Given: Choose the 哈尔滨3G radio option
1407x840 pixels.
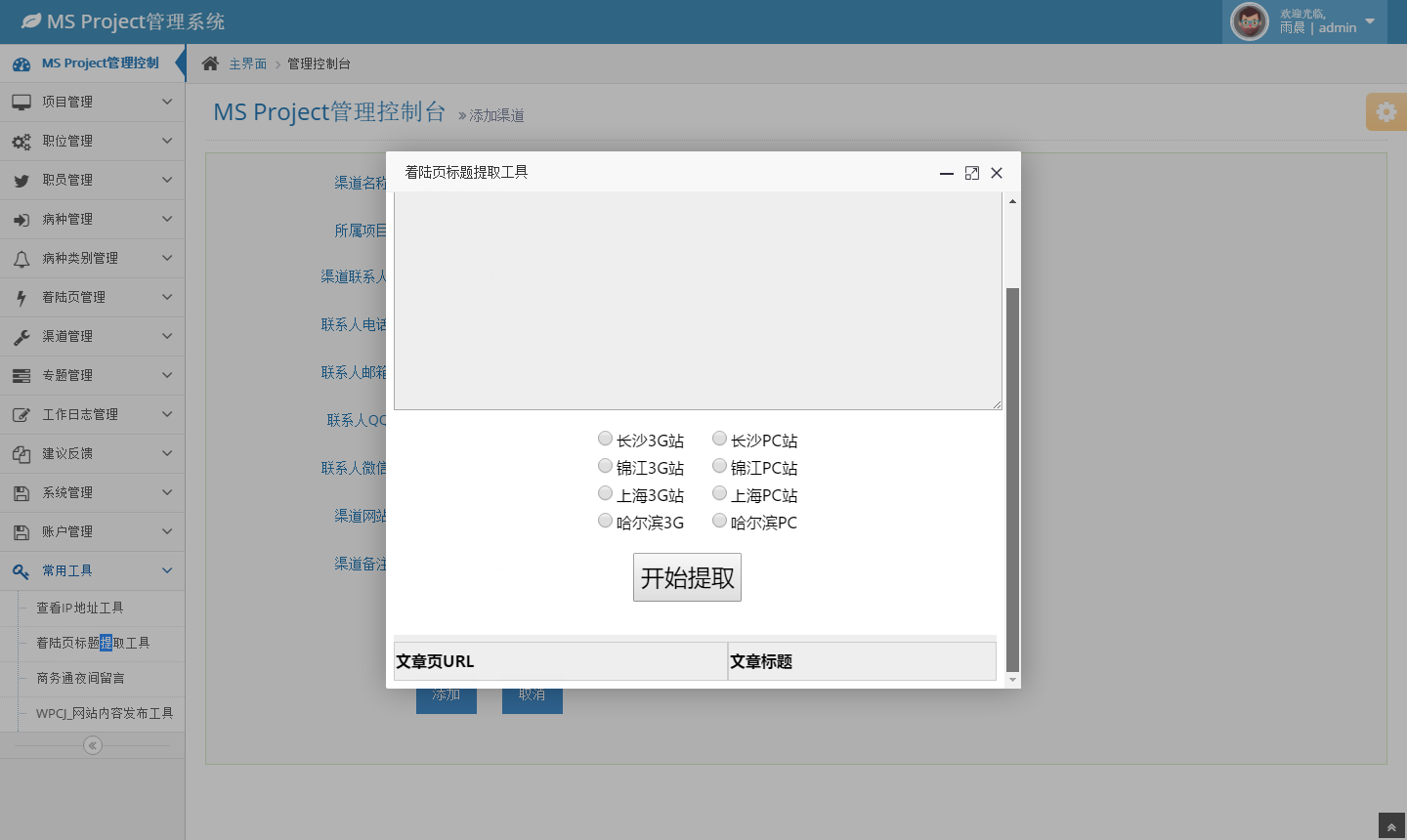Looking at the screenshot, I should tap(606, 521).
